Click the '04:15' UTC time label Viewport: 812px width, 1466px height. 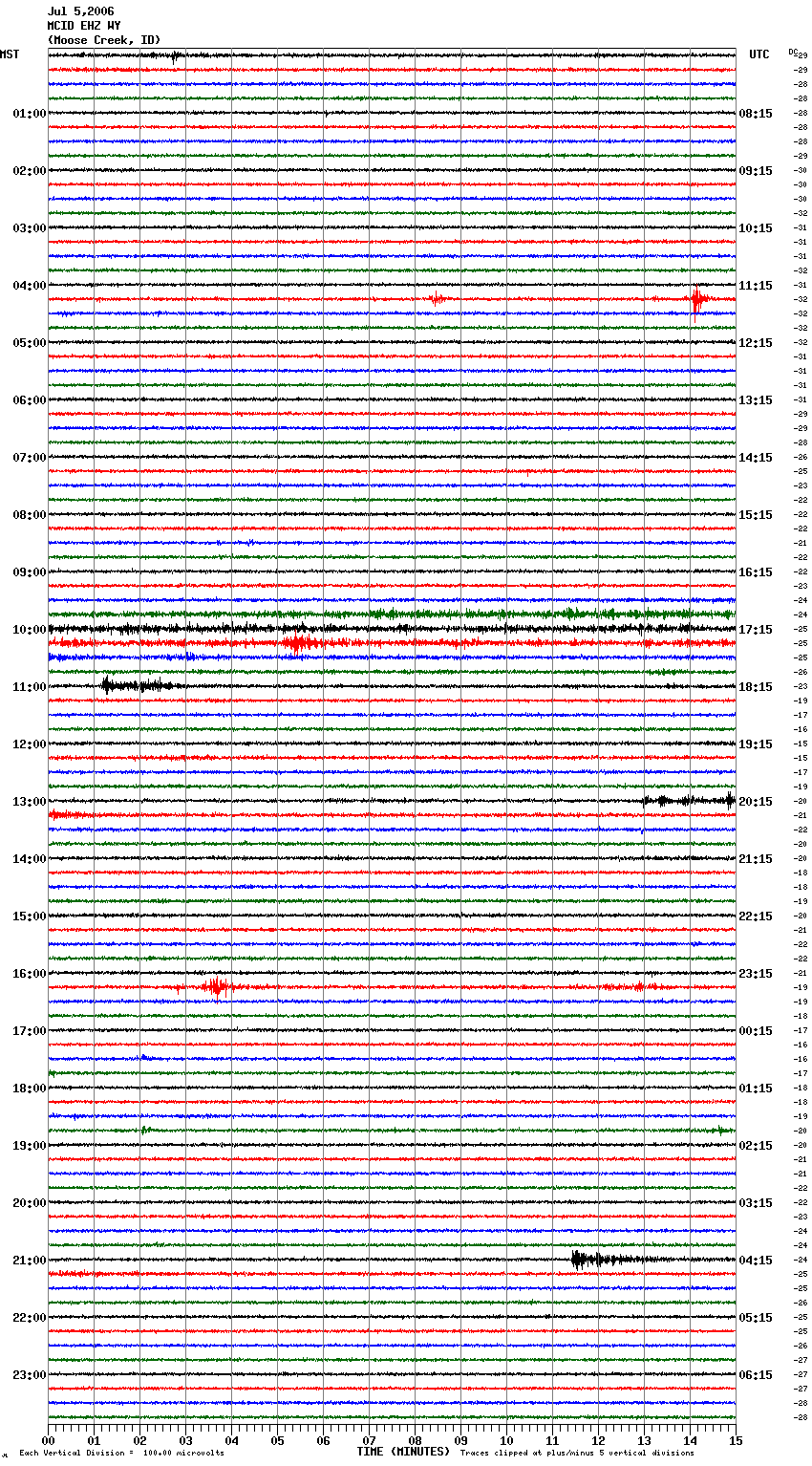pos(756,1261)
